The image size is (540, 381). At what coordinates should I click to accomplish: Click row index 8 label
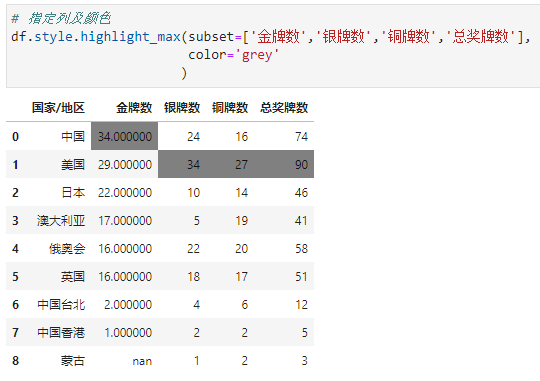pos(15,361)
